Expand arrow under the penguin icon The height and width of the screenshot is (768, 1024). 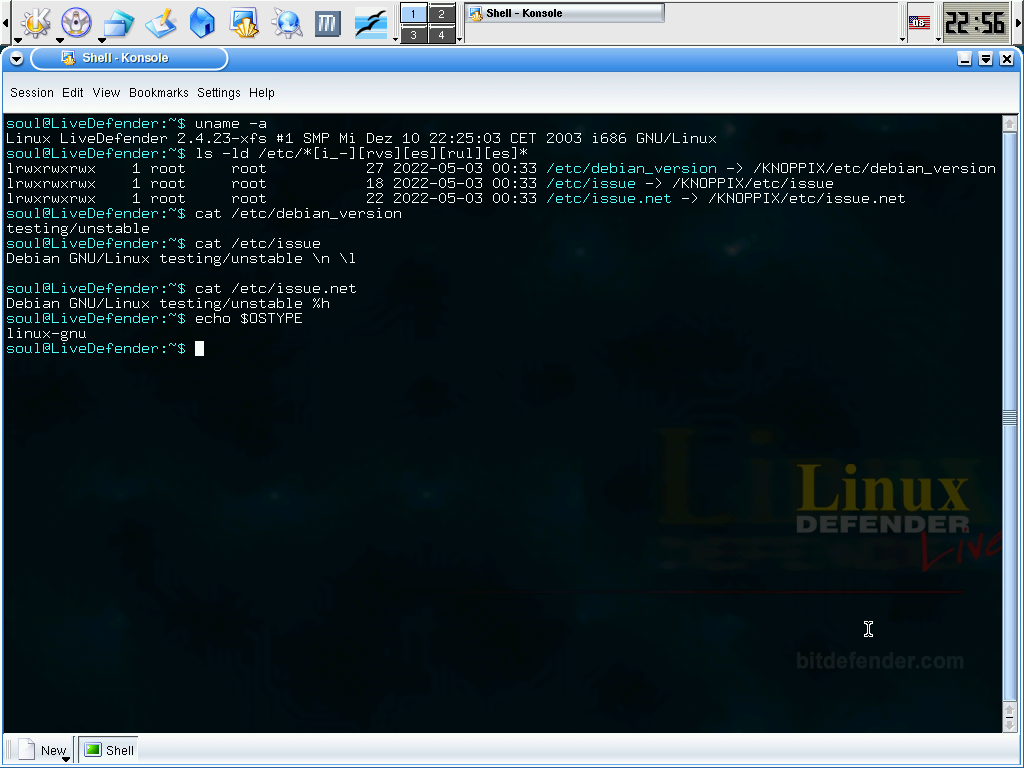[x=59, y=40]
